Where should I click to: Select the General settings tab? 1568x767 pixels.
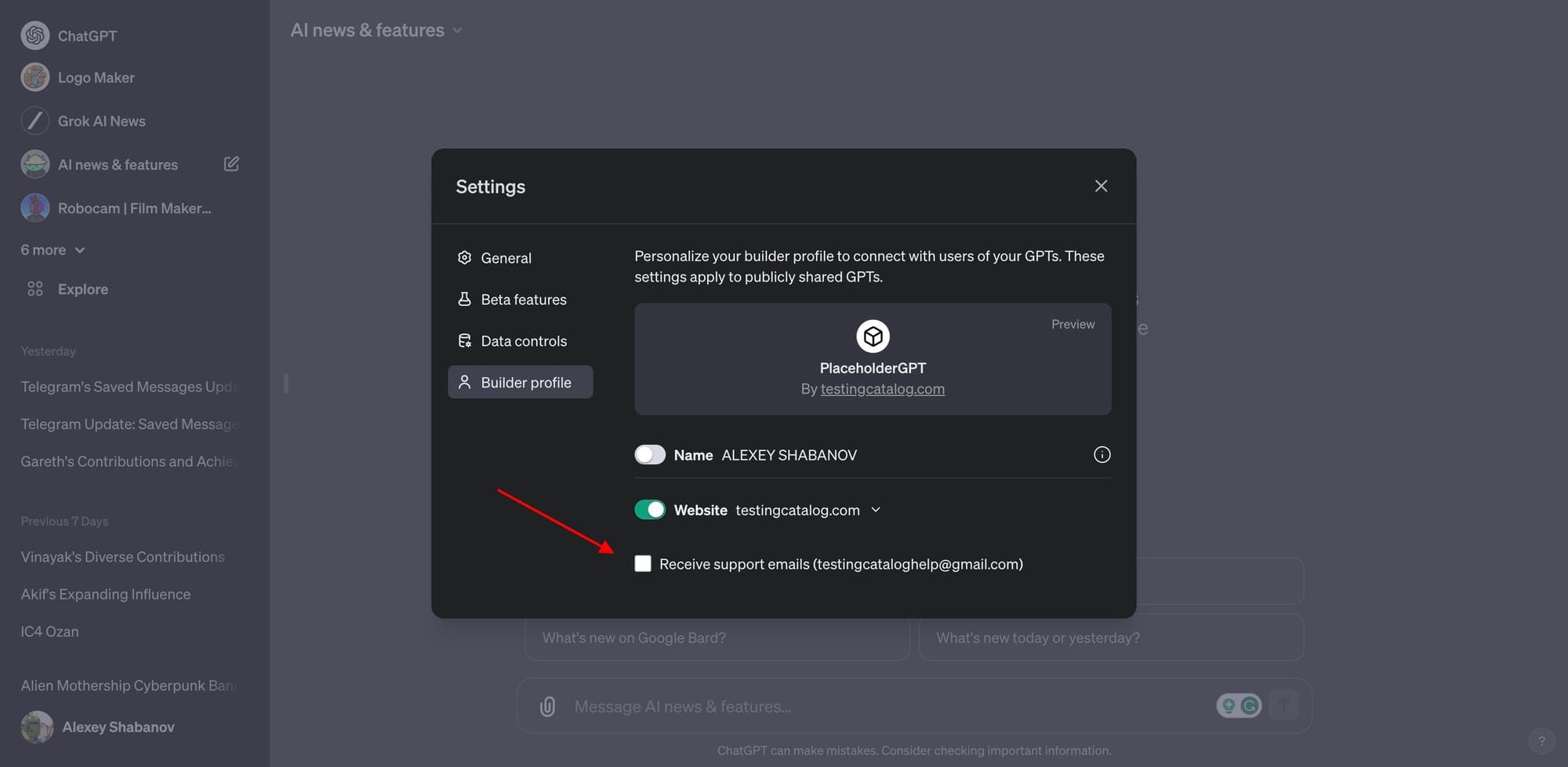(521, 257)
